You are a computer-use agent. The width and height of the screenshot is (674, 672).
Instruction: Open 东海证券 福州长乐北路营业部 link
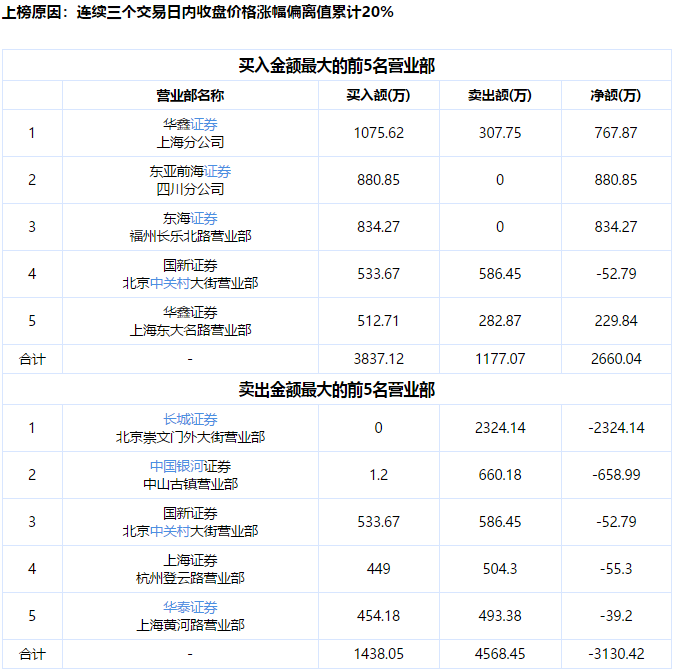pyautogui.click(x=190, y=227)
